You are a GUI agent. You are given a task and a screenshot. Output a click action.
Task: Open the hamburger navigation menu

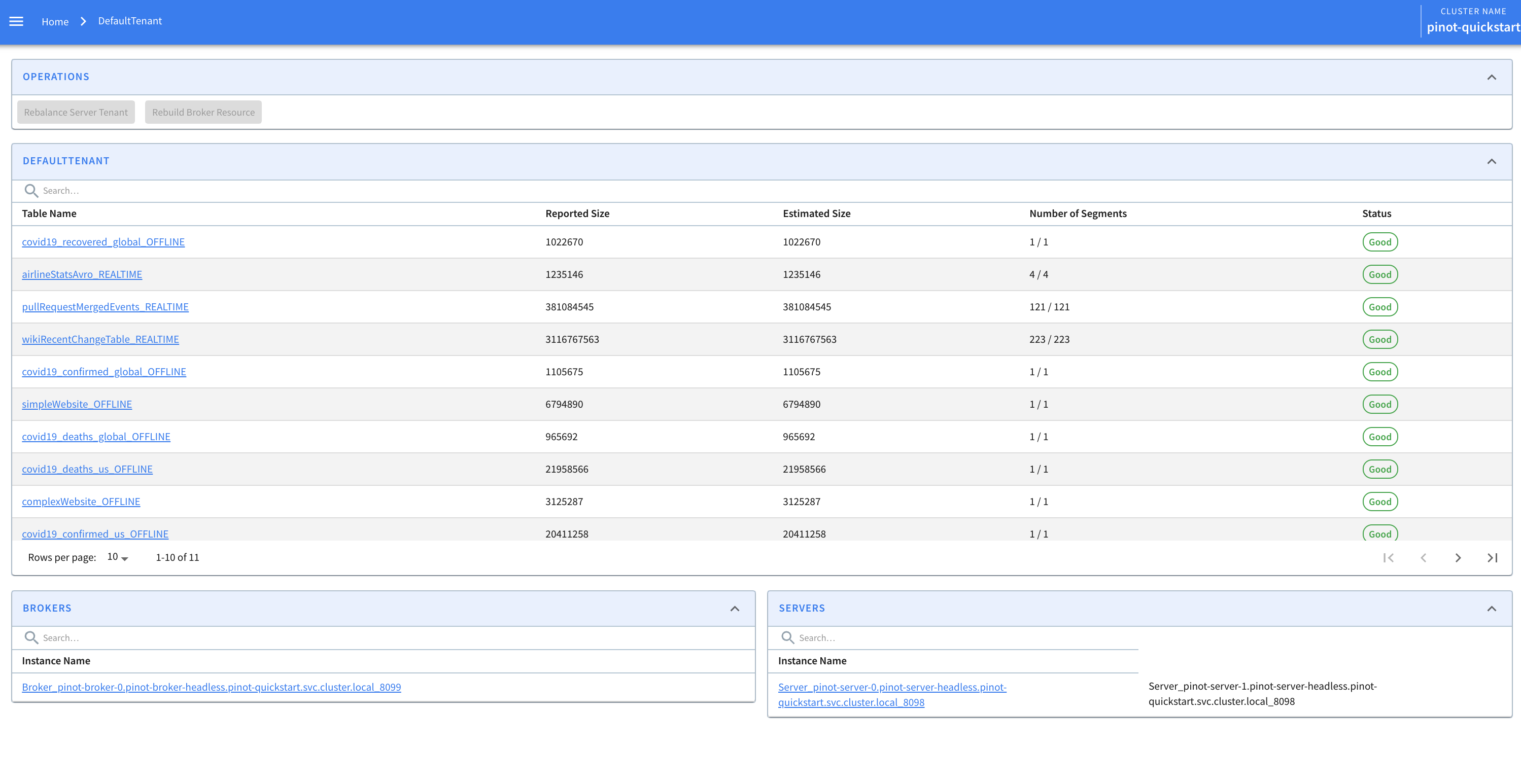coord(17,21)
